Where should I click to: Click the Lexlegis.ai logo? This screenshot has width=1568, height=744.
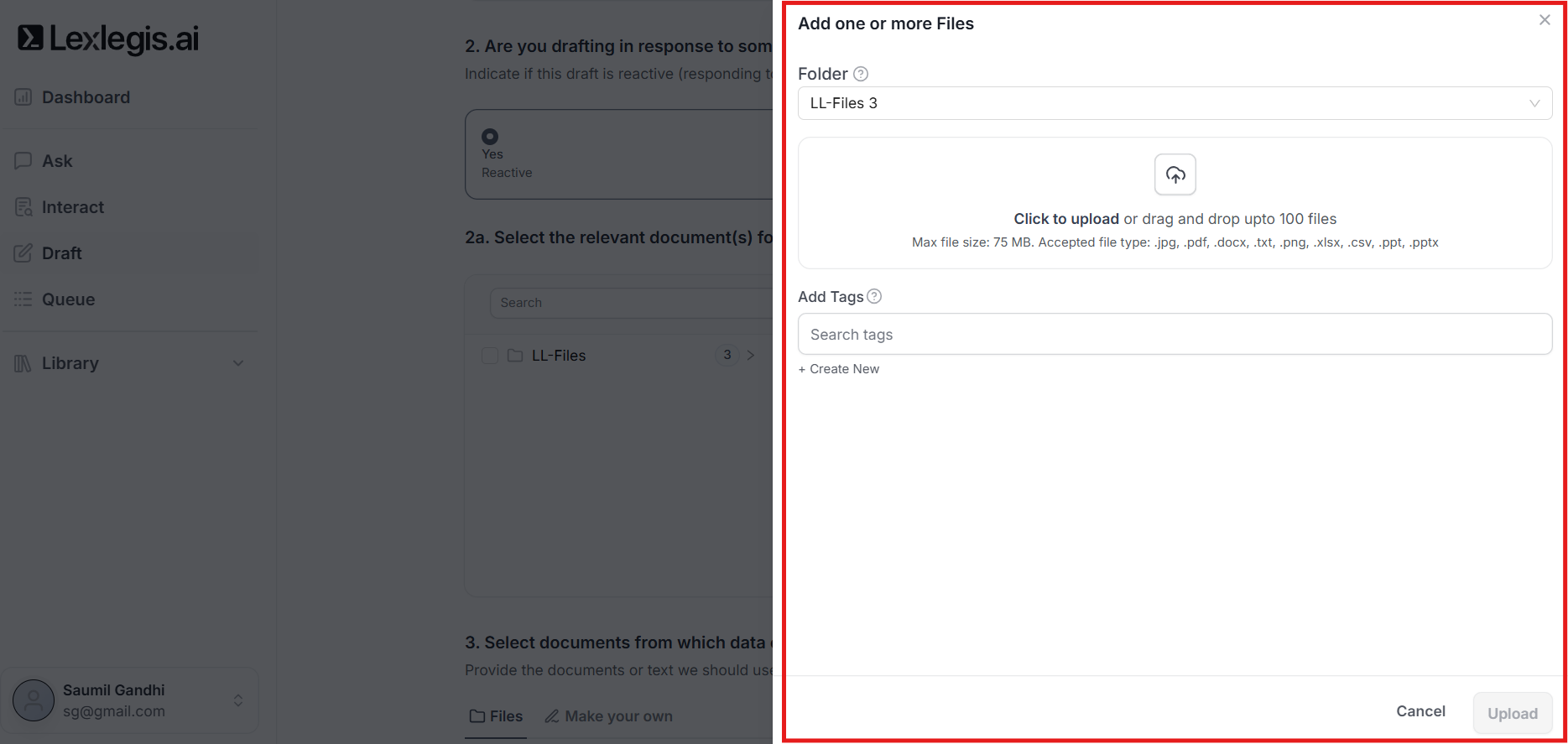[108, 39]
